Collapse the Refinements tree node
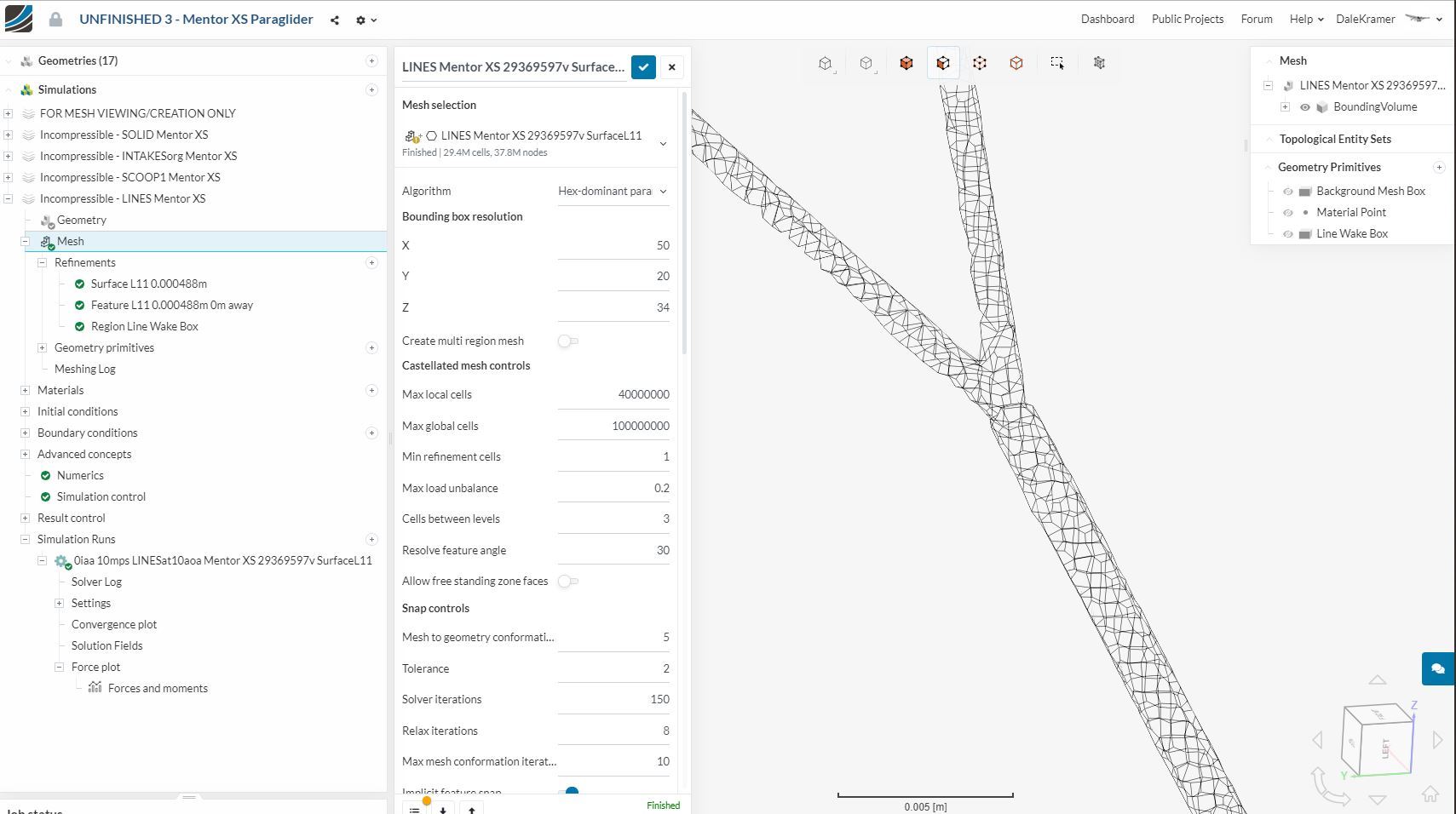Viewport: 1456px width, 814px height. coord(42,263)
